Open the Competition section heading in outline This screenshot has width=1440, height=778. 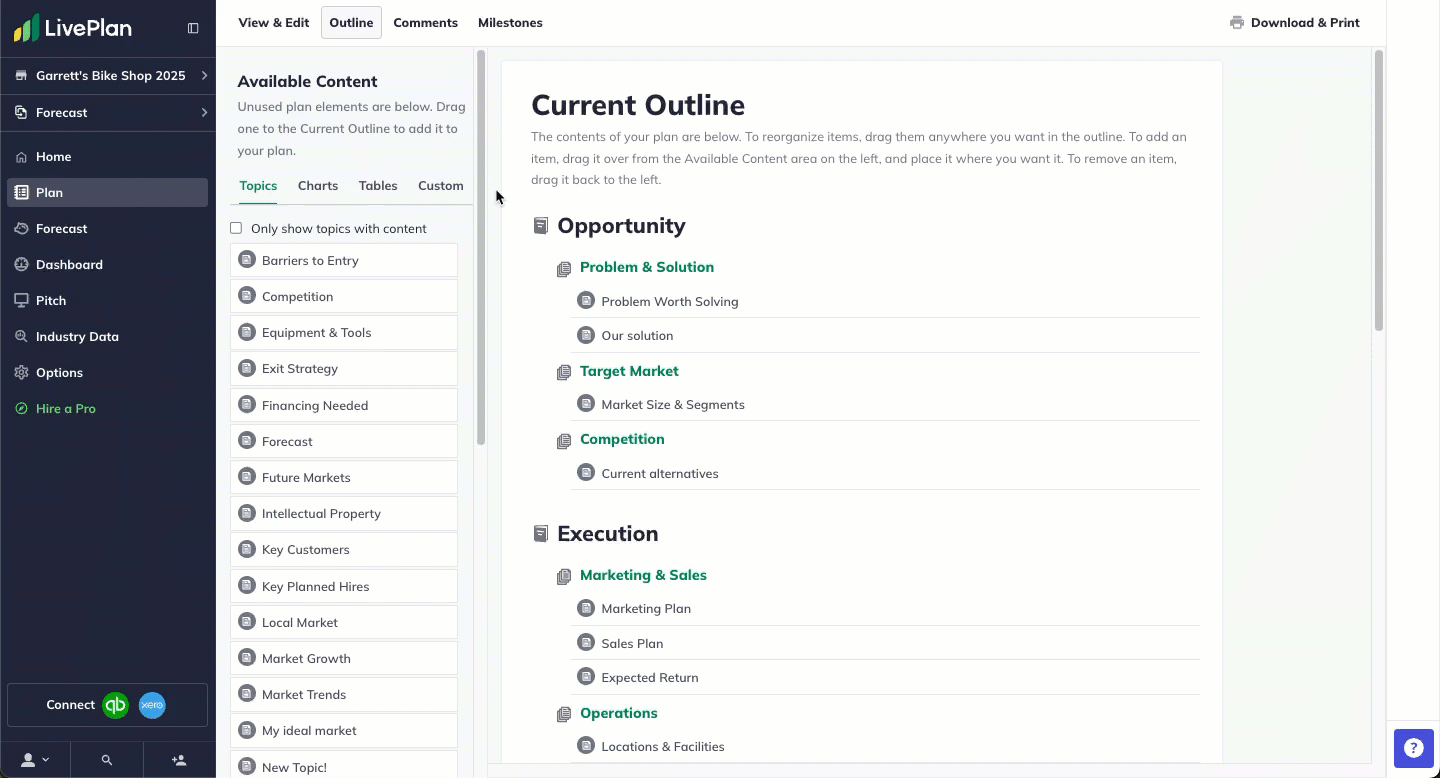tap(622, 439)
